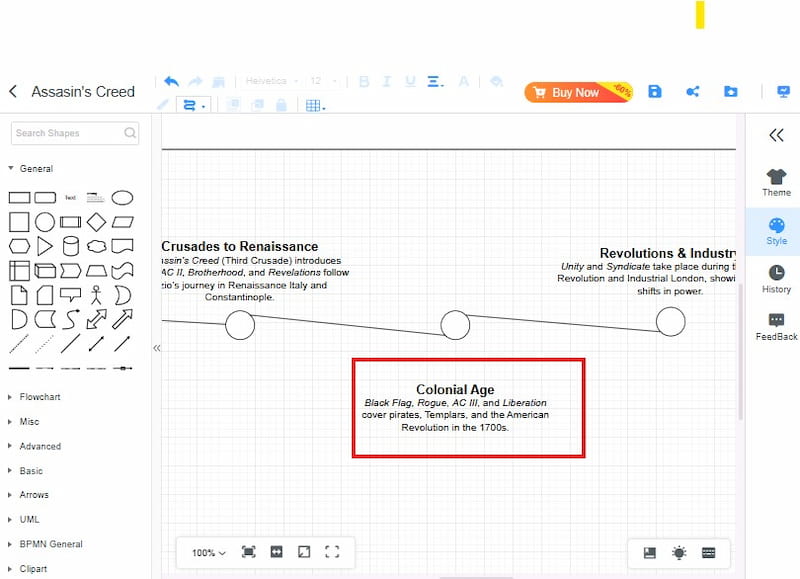800x579 pixels.
Task: Open the font color picker
Action: click(463, 82)
